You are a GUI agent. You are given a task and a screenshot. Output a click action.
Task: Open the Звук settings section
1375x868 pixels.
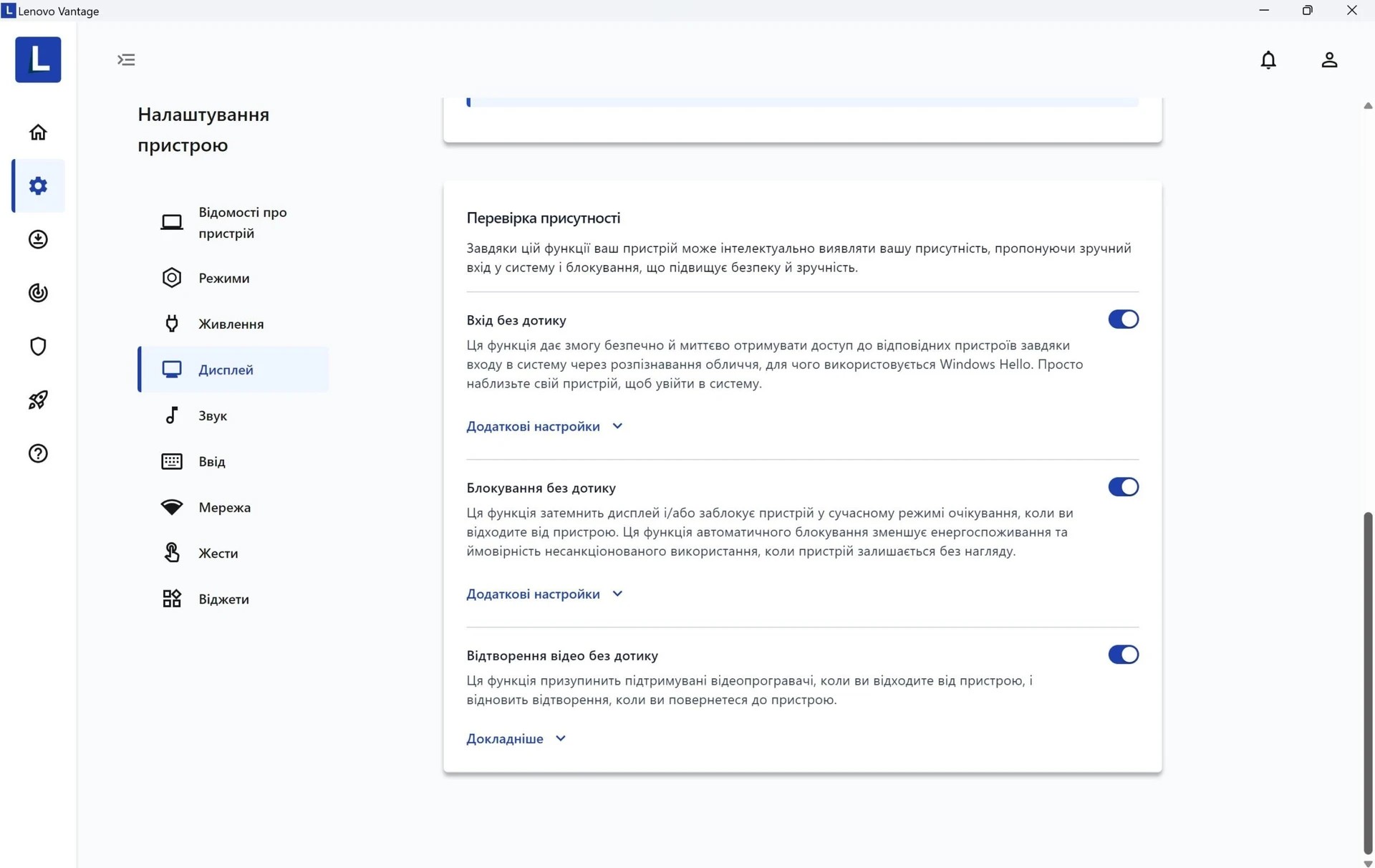click(x=213, y=416)
